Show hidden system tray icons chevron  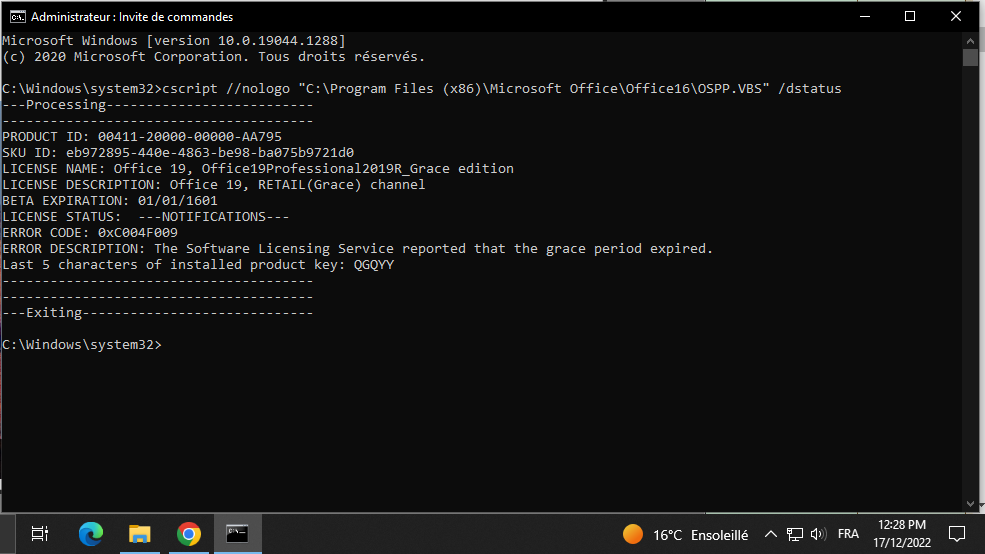click(770, 535)
